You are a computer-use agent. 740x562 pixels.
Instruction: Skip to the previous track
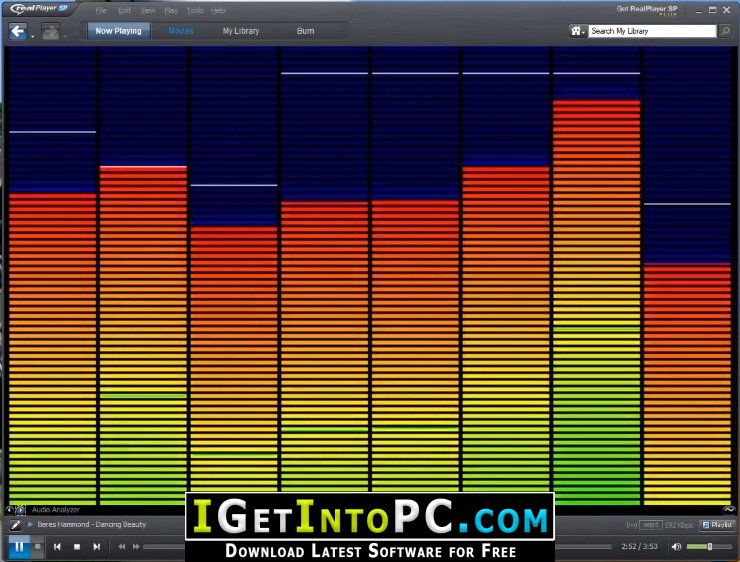[x=57, y=547]
